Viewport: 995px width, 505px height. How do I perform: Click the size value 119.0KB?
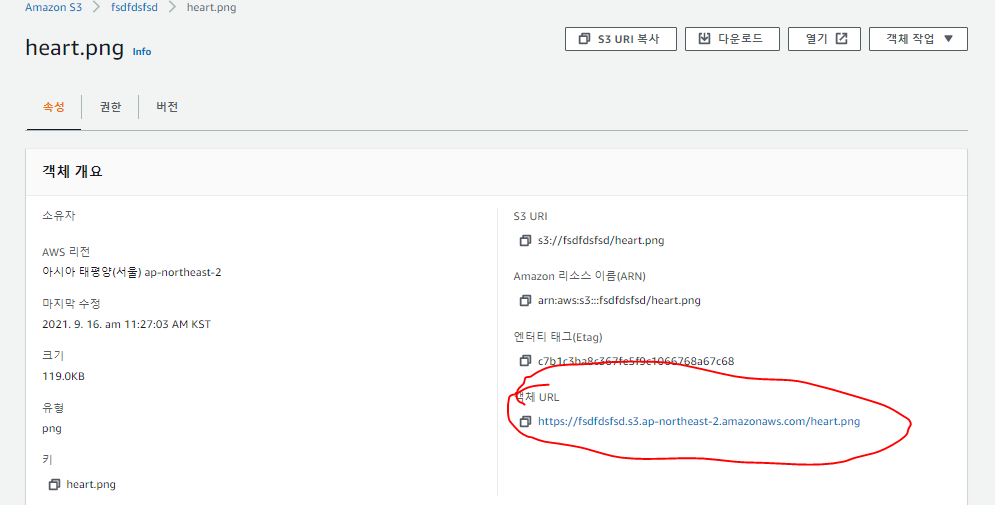coord(63,376)
